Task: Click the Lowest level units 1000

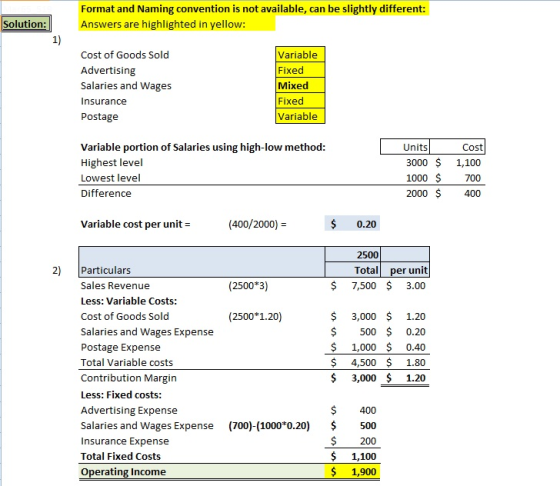Action: click(416, 178)
